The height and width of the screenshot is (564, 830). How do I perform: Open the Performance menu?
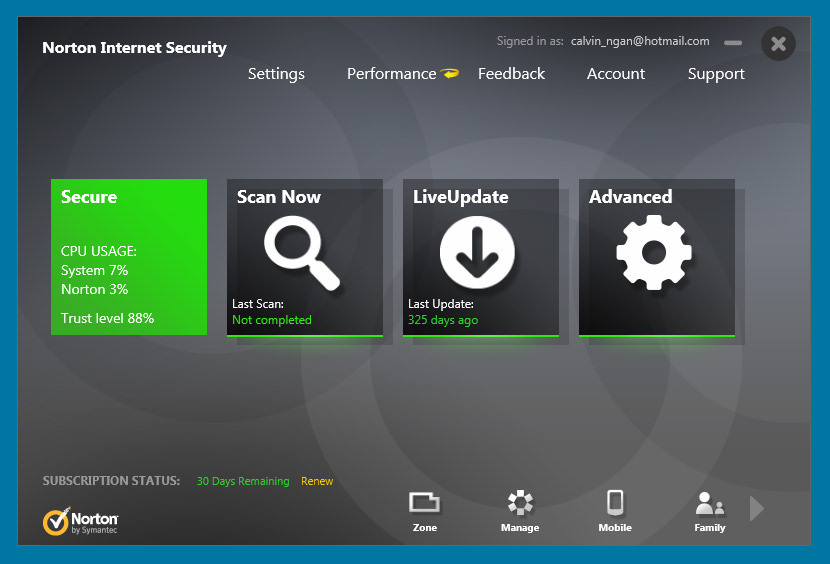pos(392,74)
